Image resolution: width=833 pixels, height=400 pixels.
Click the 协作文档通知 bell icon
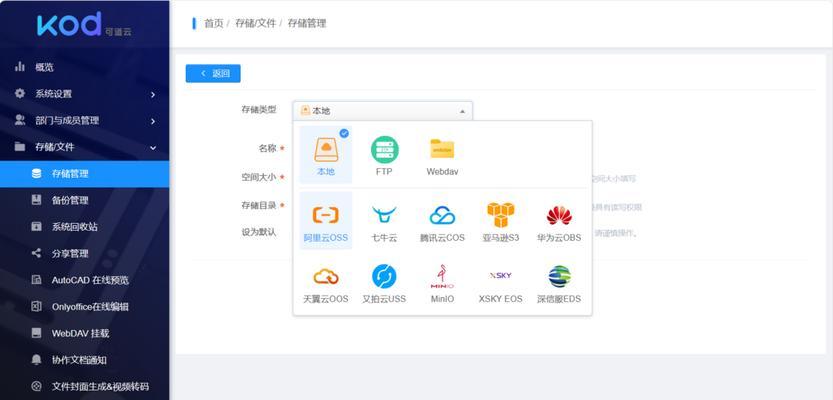(37, 360)
